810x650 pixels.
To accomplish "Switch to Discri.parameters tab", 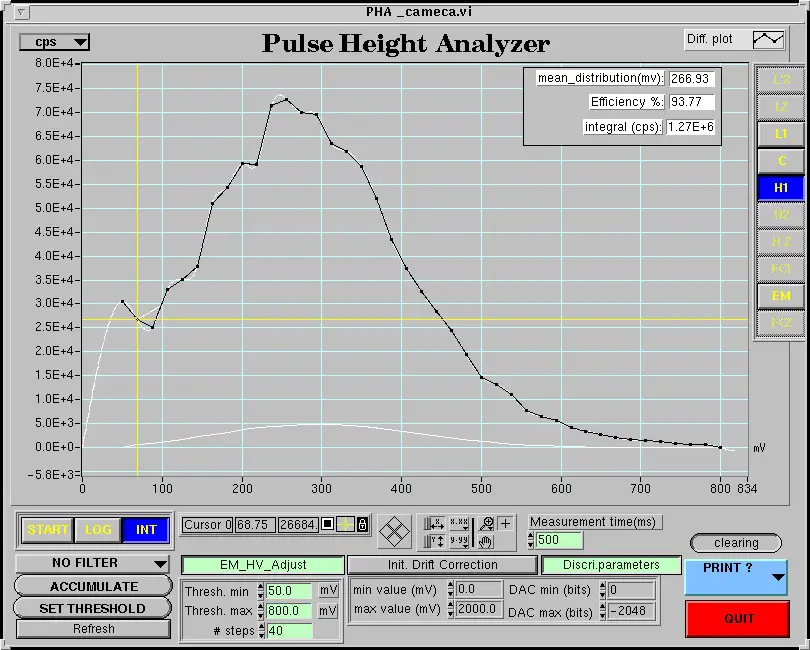I will 611,565.
